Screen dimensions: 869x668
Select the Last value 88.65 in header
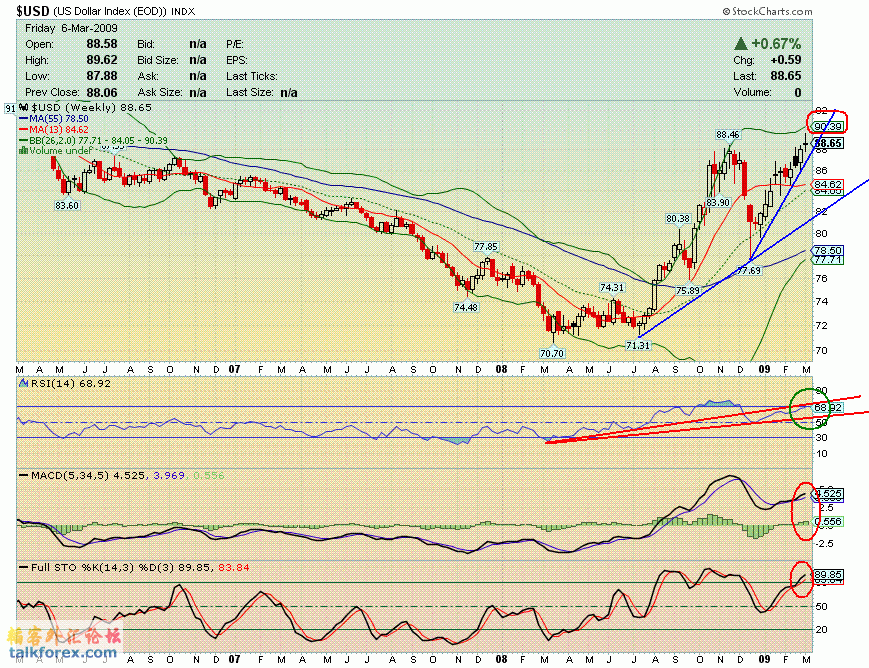point(786,76)
